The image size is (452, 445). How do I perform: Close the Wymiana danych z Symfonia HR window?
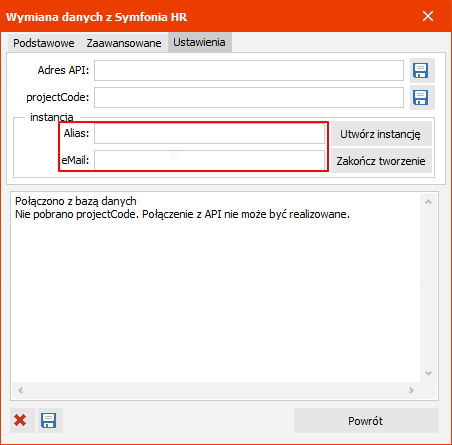click(428, 16)
